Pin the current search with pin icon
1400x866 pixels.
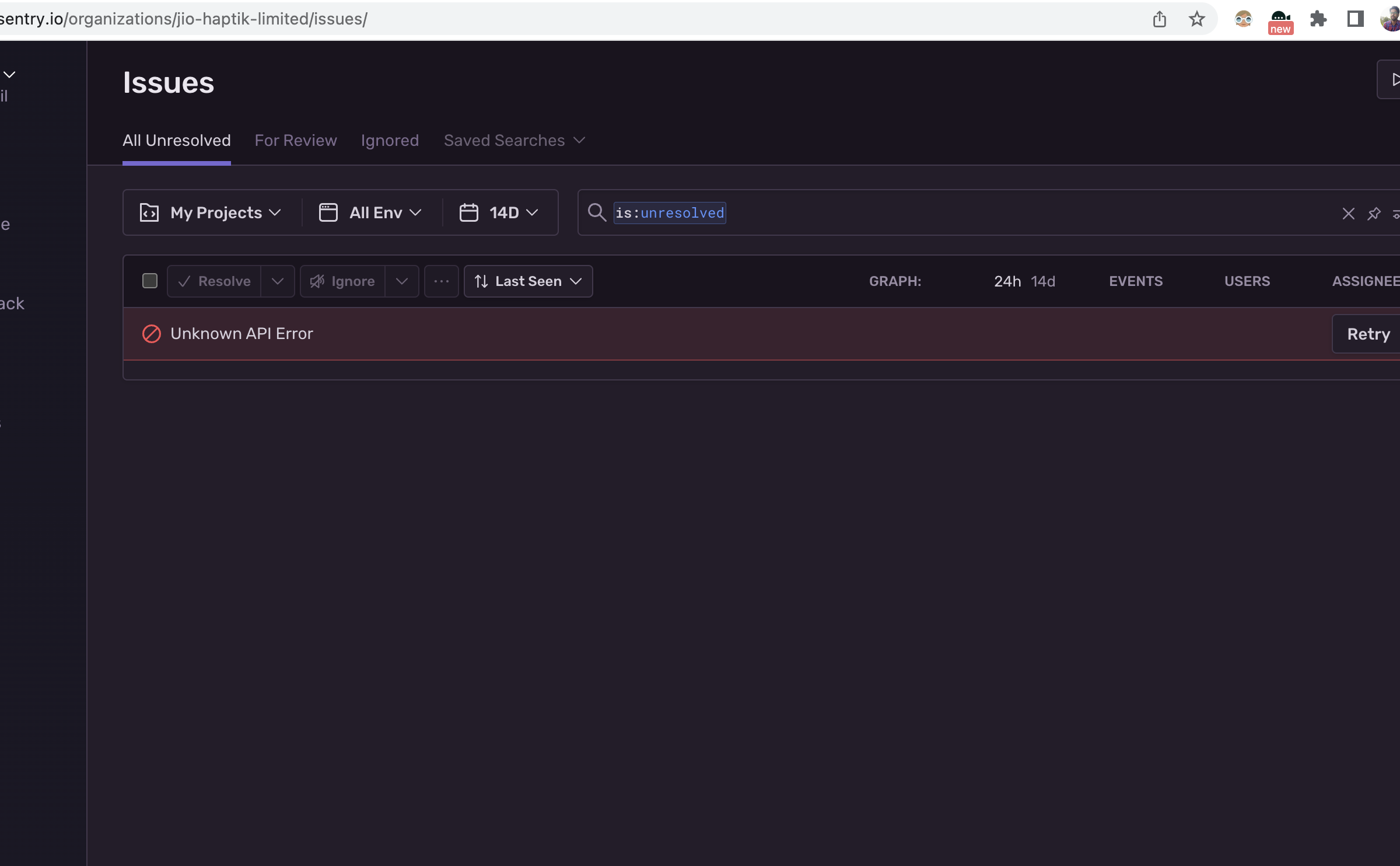pyautogui.click(x=1374, y=214)
